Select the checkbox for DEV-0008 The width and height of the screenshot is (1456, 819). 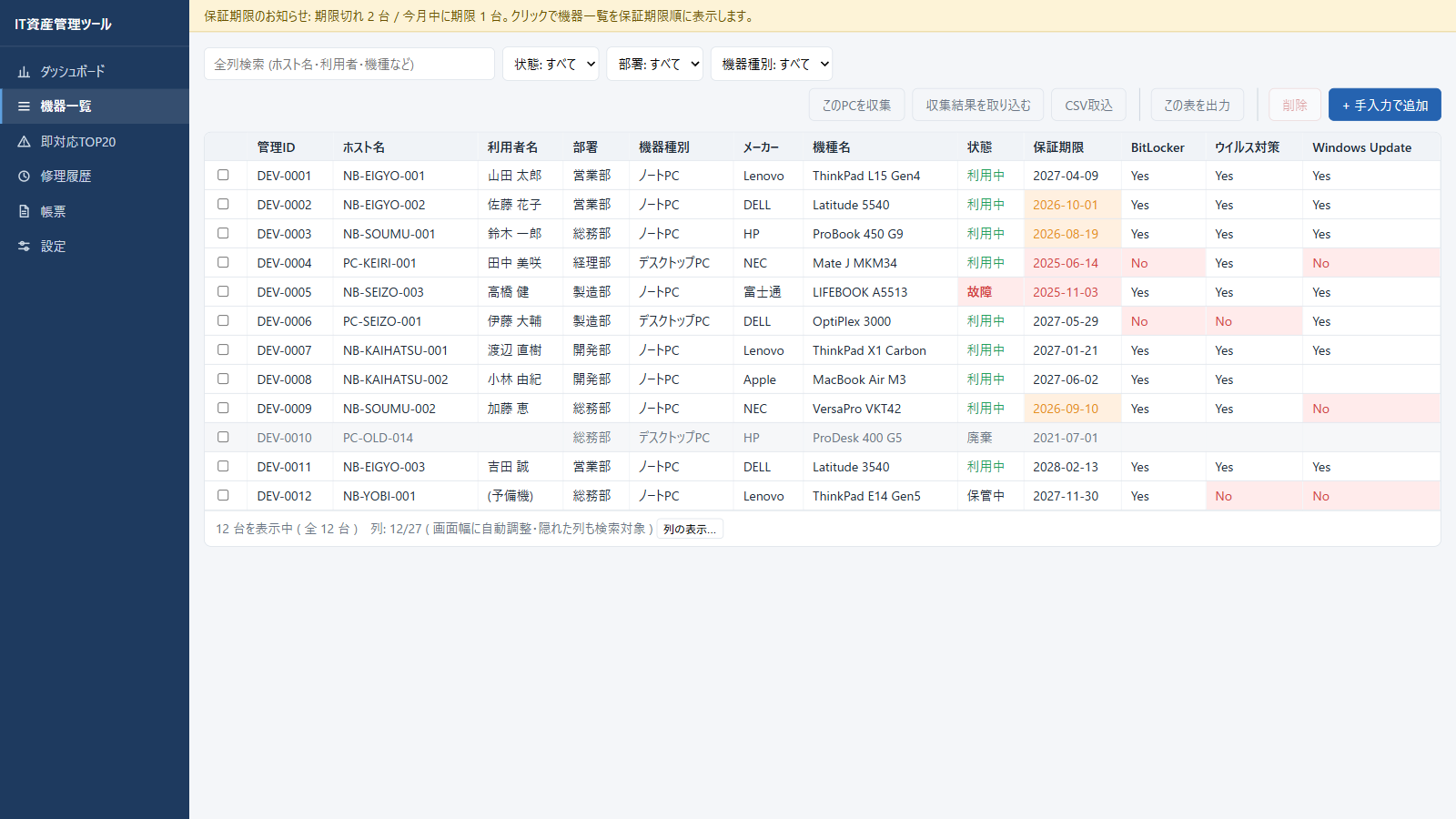pyautogui.click(x=223, y=379)
